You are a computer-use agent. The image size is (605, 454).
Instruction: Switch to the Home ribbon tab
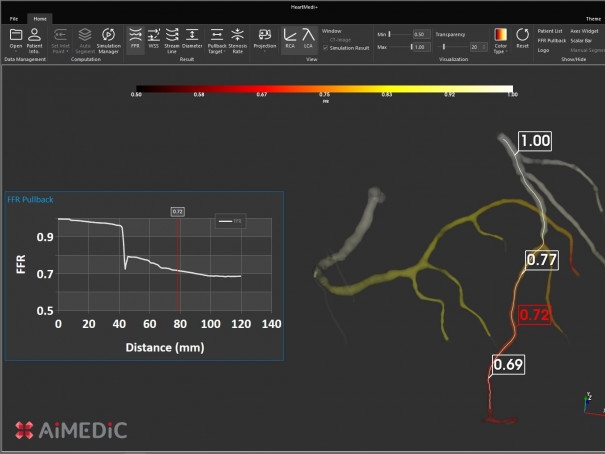[x=40, y=19]
